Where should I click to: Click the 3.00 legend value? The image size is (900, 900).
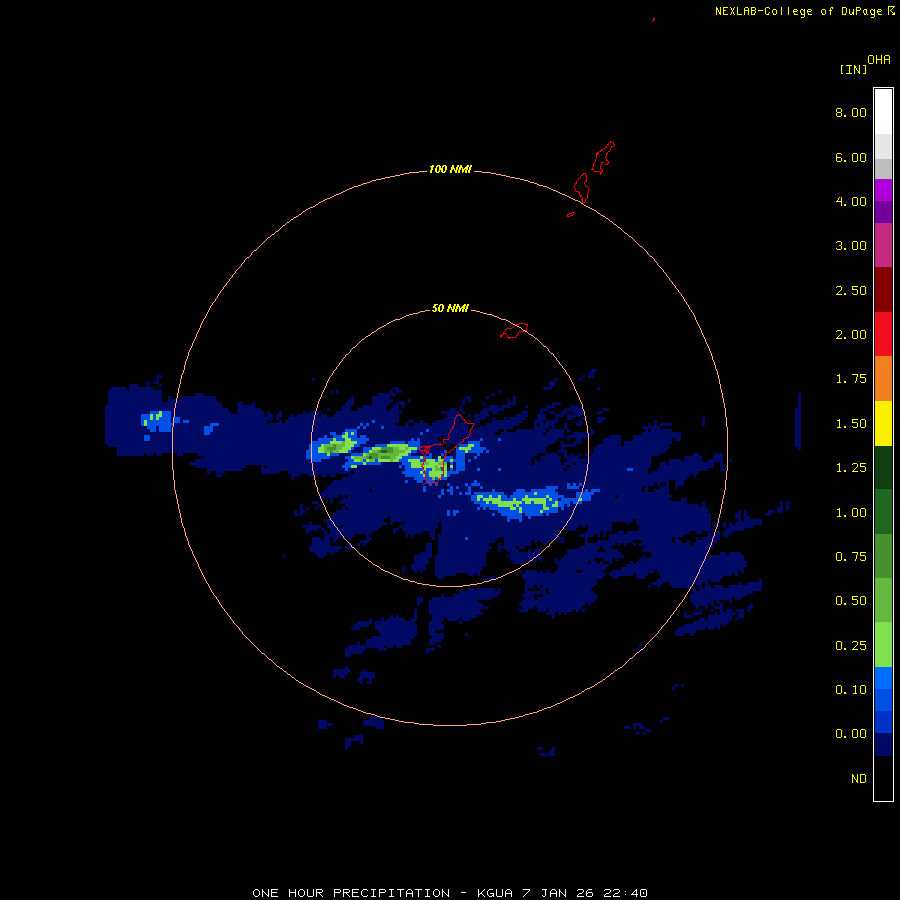[851, 246]
